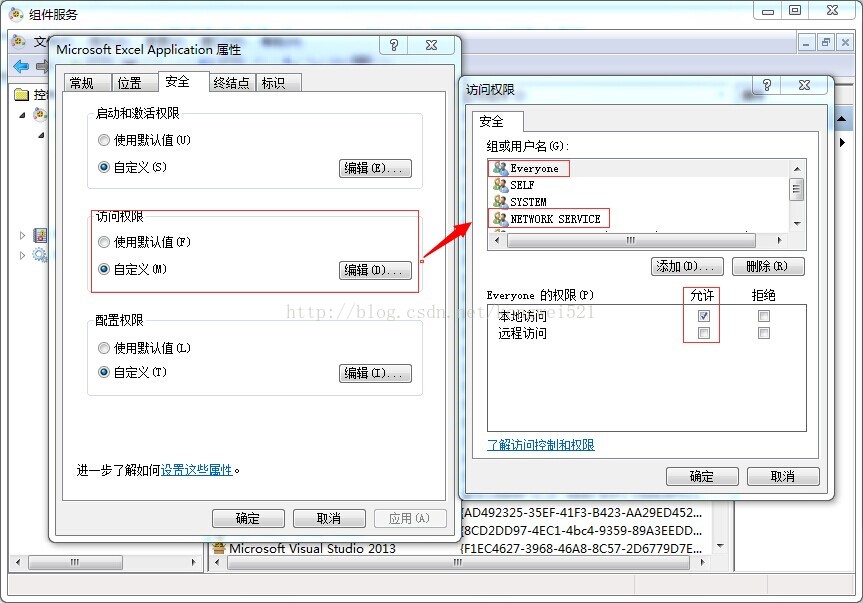Select the Microsoft Visual Studio 2013 list row text
The width and height of the screenshot is (863, 603).
tap(312, 548)
